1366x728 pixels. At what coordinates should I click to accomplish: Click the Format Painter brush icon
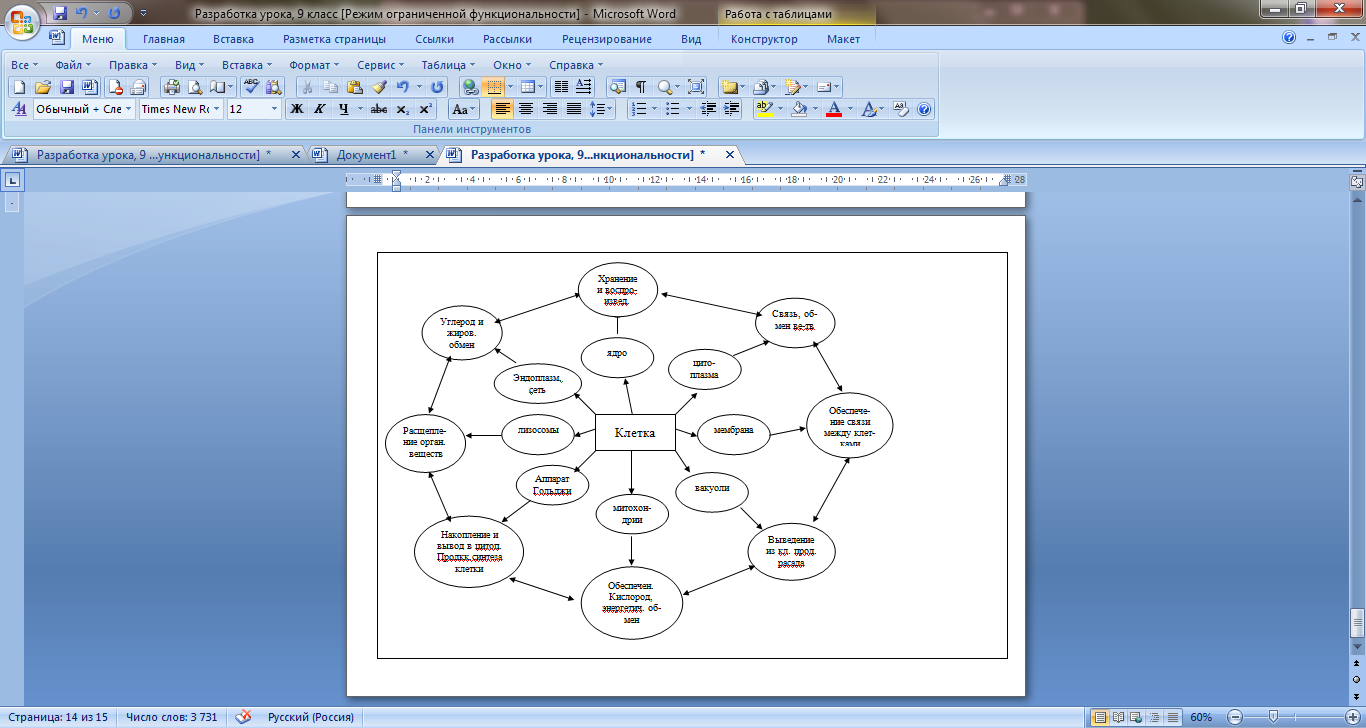378,87
